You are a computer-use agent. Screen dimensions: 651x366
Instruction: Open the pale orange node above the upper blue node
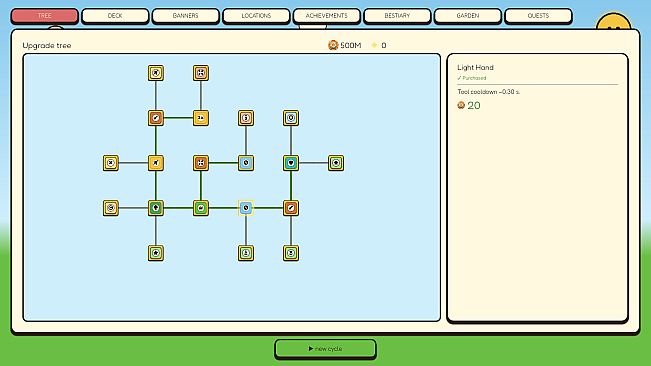click(246, 118)
